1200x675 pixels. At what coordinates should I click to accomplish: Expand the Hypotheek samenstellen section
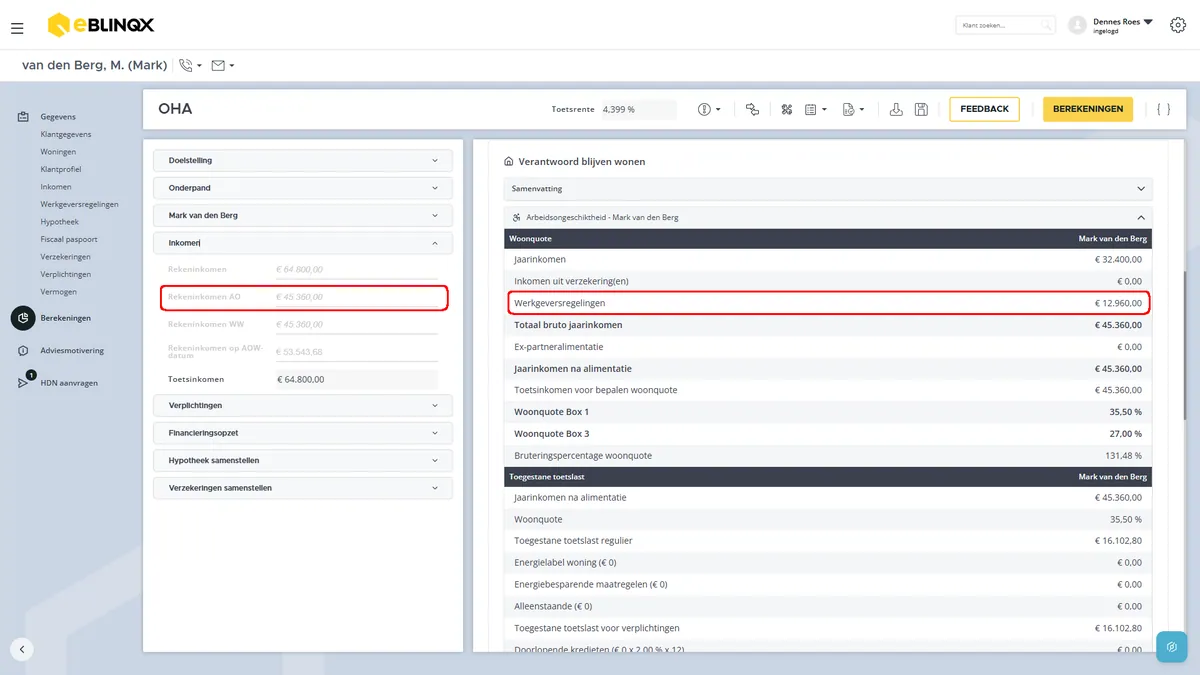pos(303,460)
